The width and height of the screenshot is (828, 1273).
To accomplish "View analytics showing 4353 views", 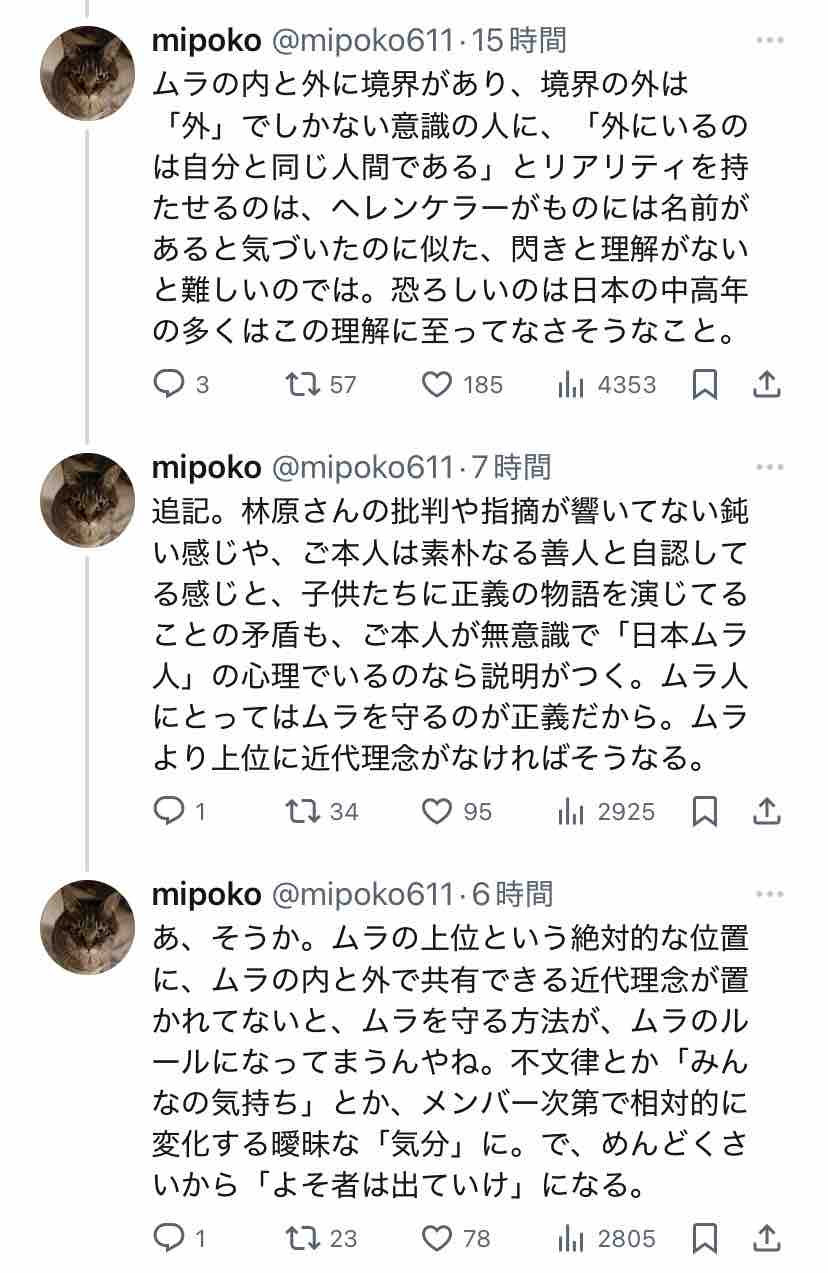I will pyautogui.click(x=571, y=385).
